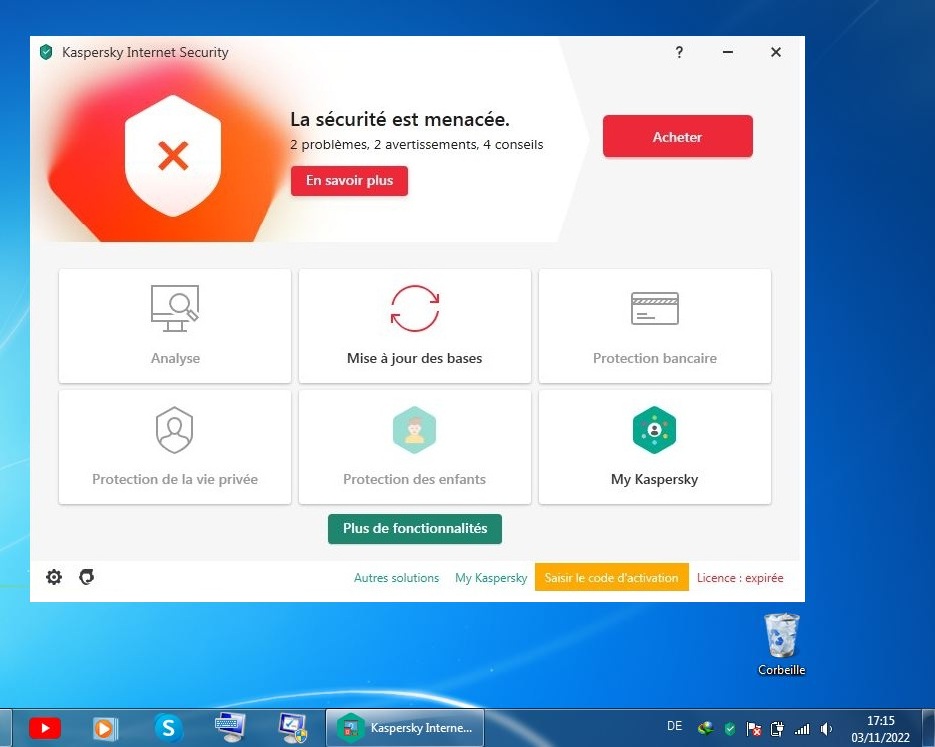
Task: Click the Kaspersky green shield tray icon
Action: 730,729
